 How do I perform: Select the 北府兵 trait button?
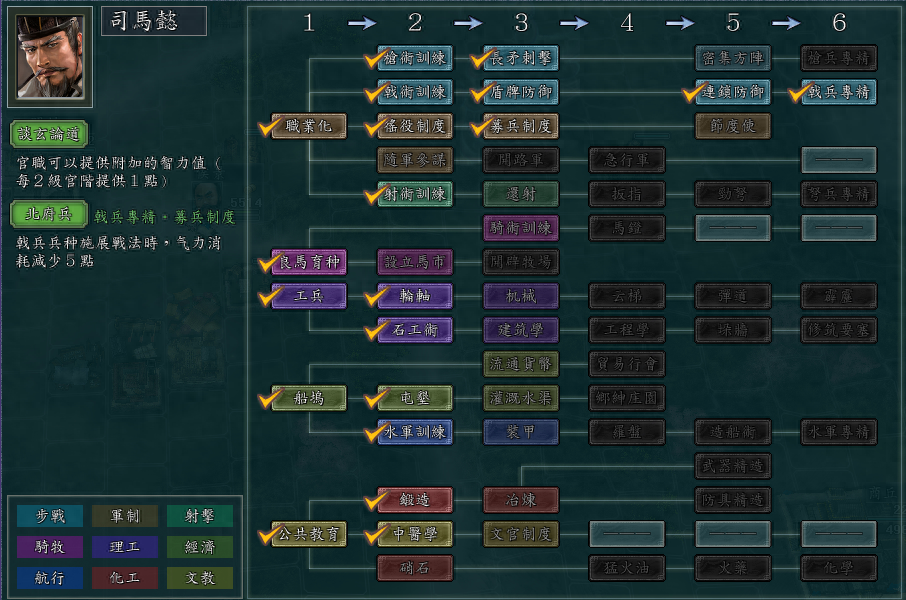click(x=49, y=214)
